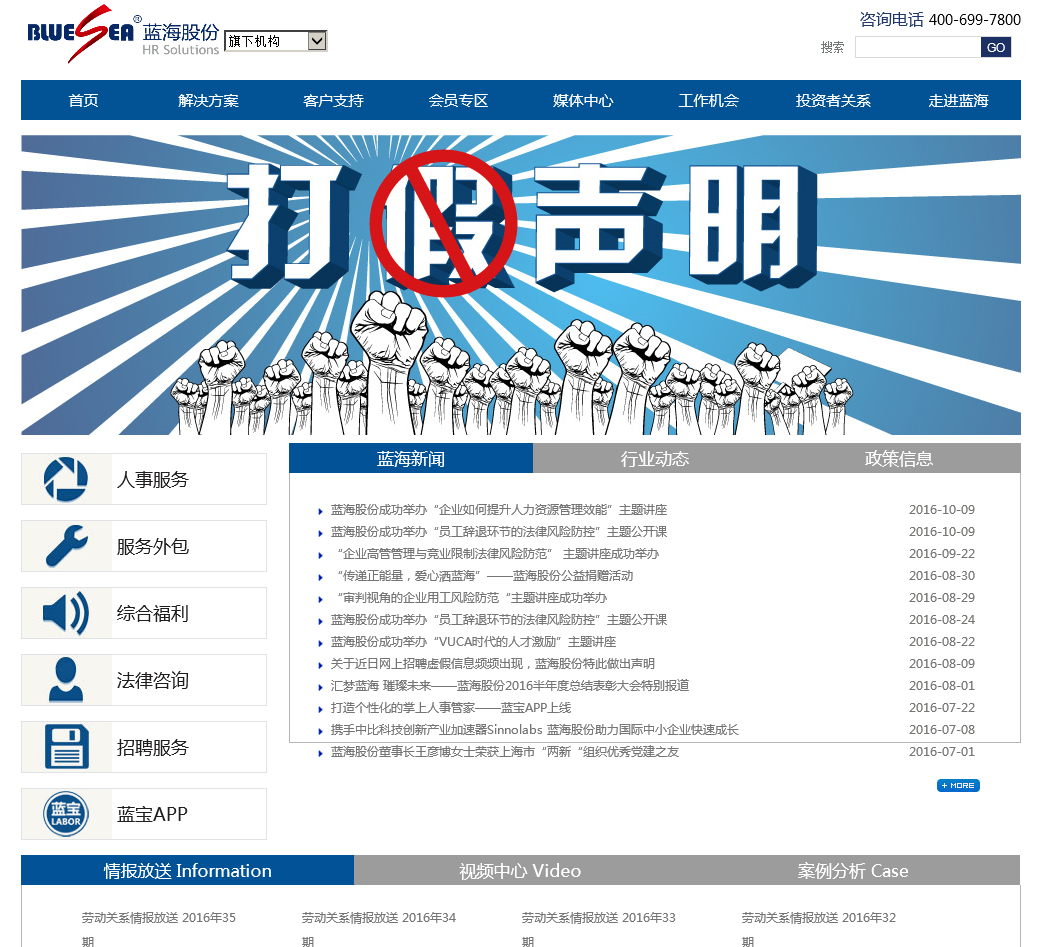
Task: Open the 服务外包 link text
Action: point(153,546)
